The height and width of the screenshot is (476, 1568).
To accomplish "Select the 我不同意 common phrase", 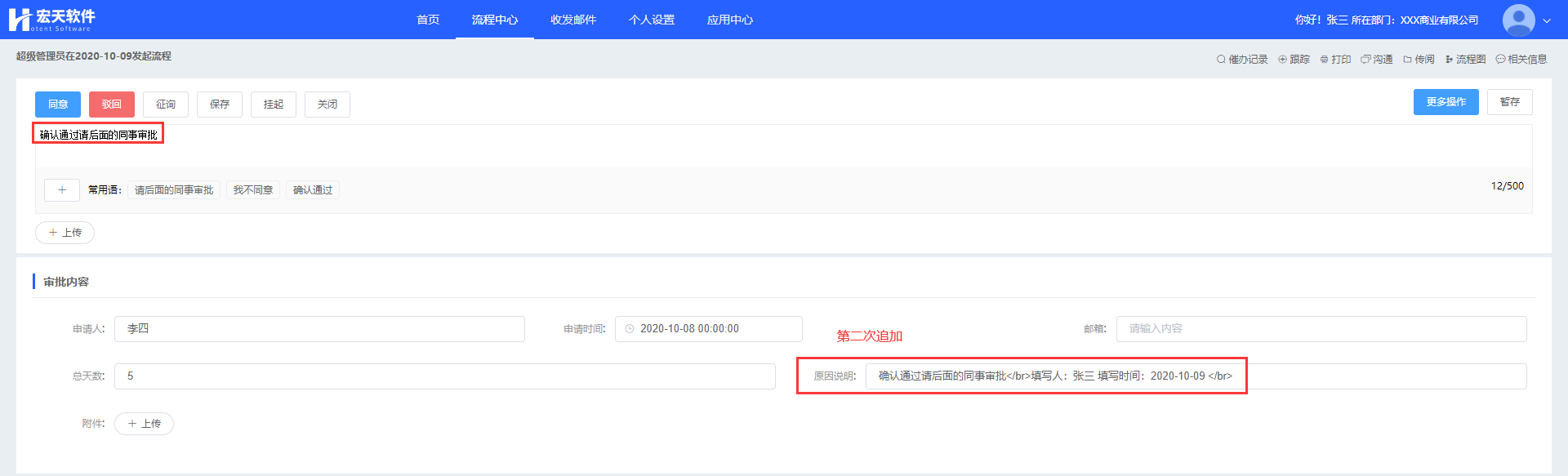I will [x=253, y=190].
